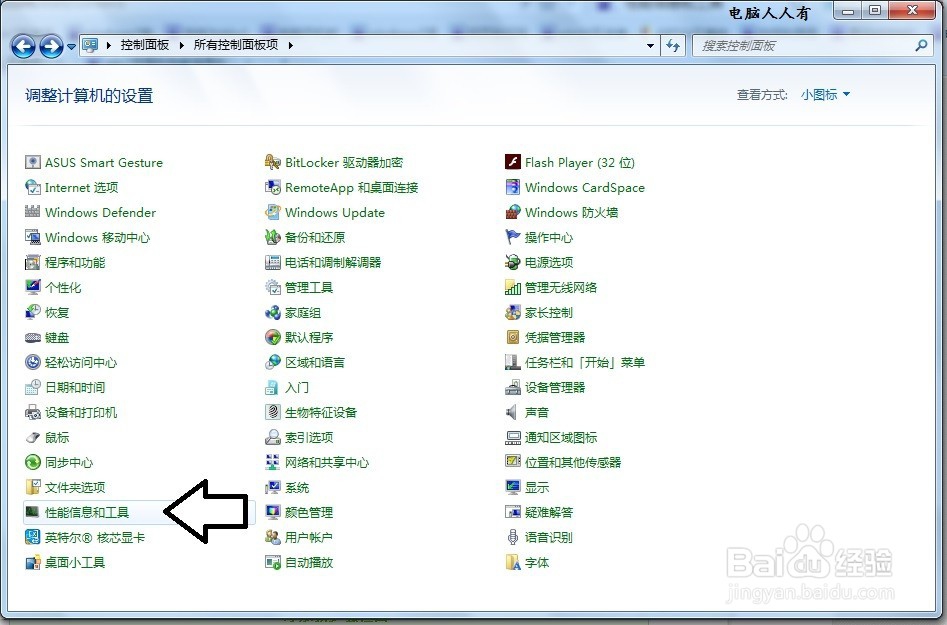Click the 管理工具 gear icon
This screenshot has width=947, height=625.
click(x=273, y=287)
